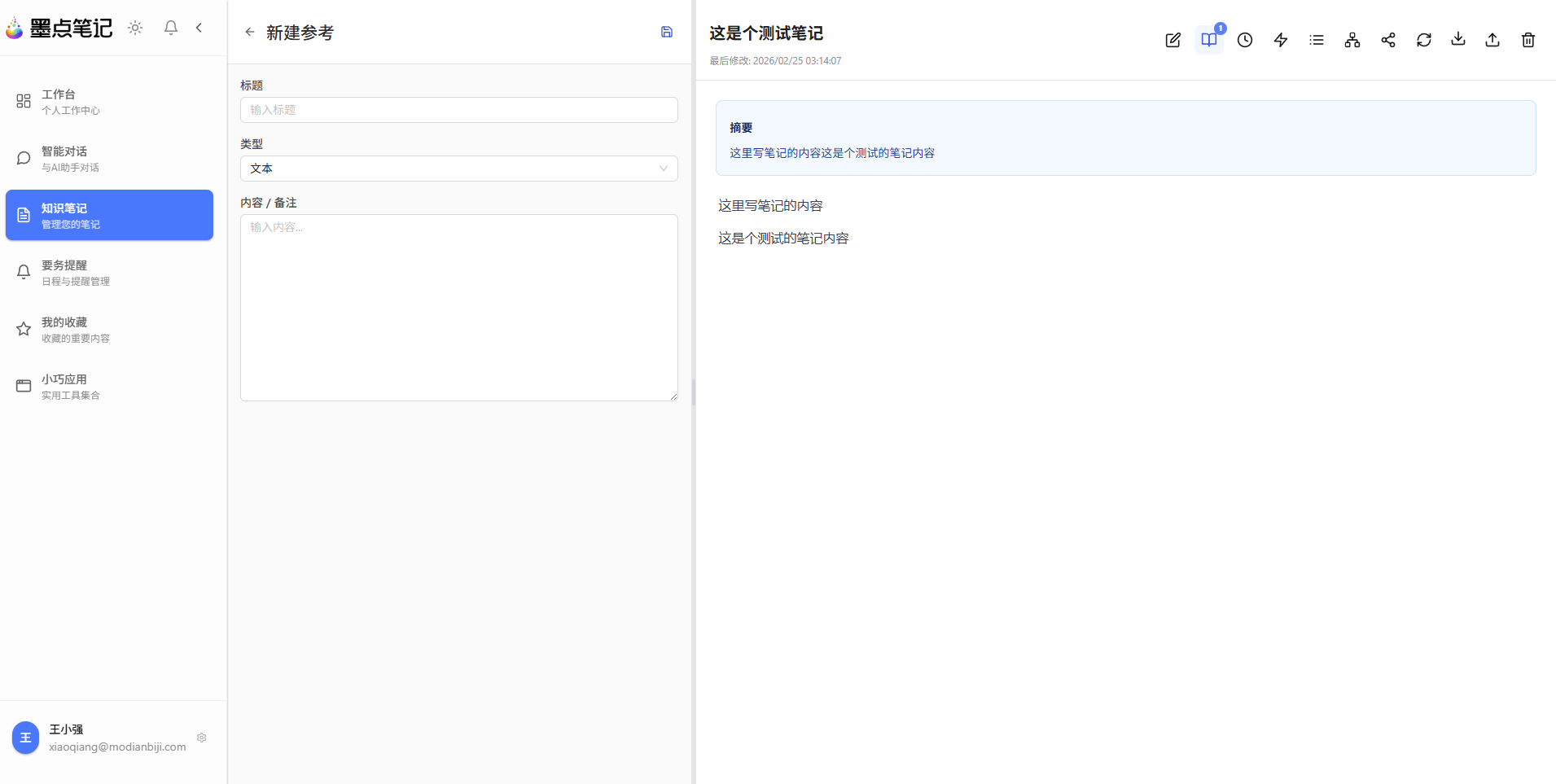Save the new reference with disk icon

click(666, 32)
